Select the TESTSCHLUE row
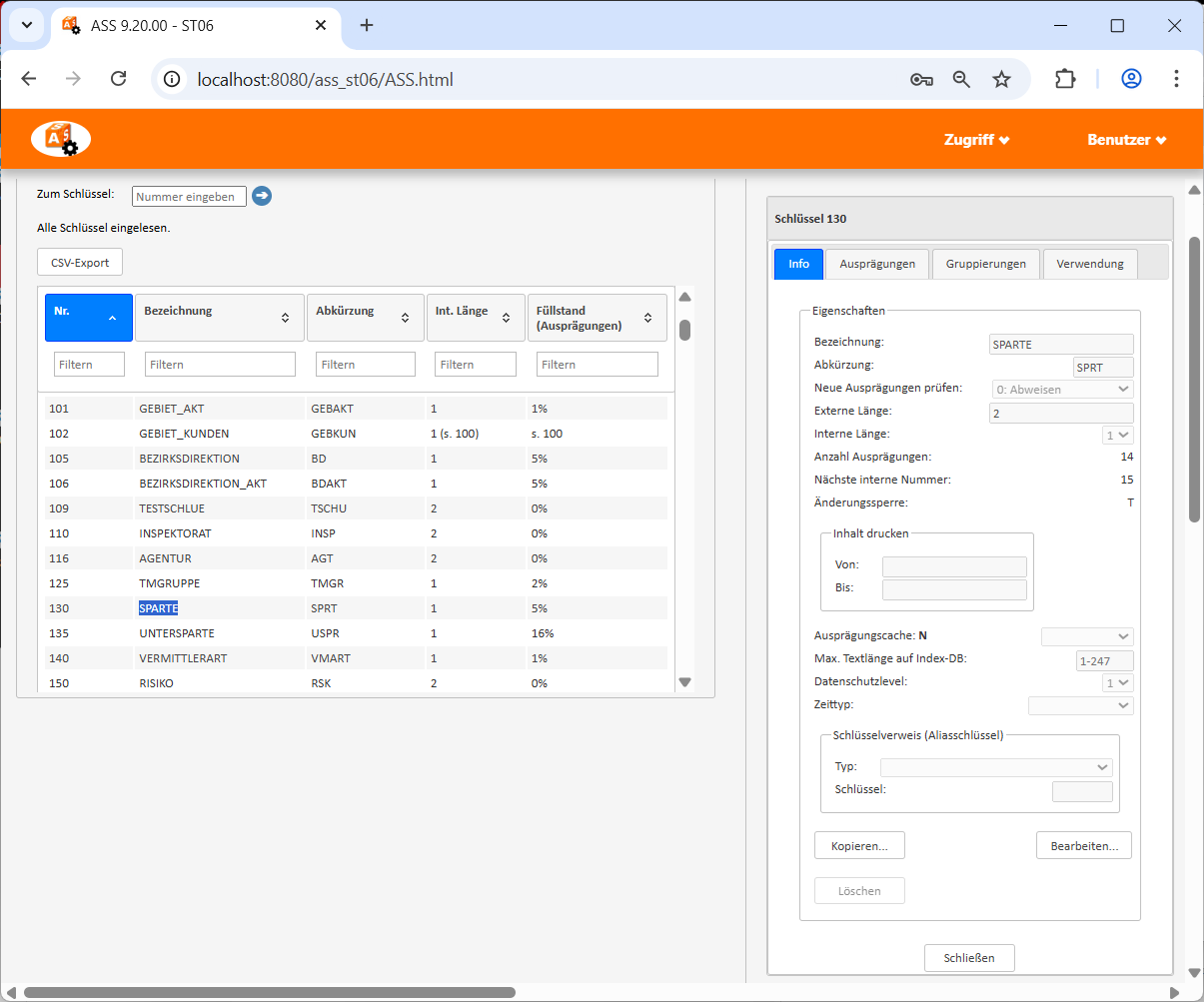1204x1002 pixels. tap(356, 508)
